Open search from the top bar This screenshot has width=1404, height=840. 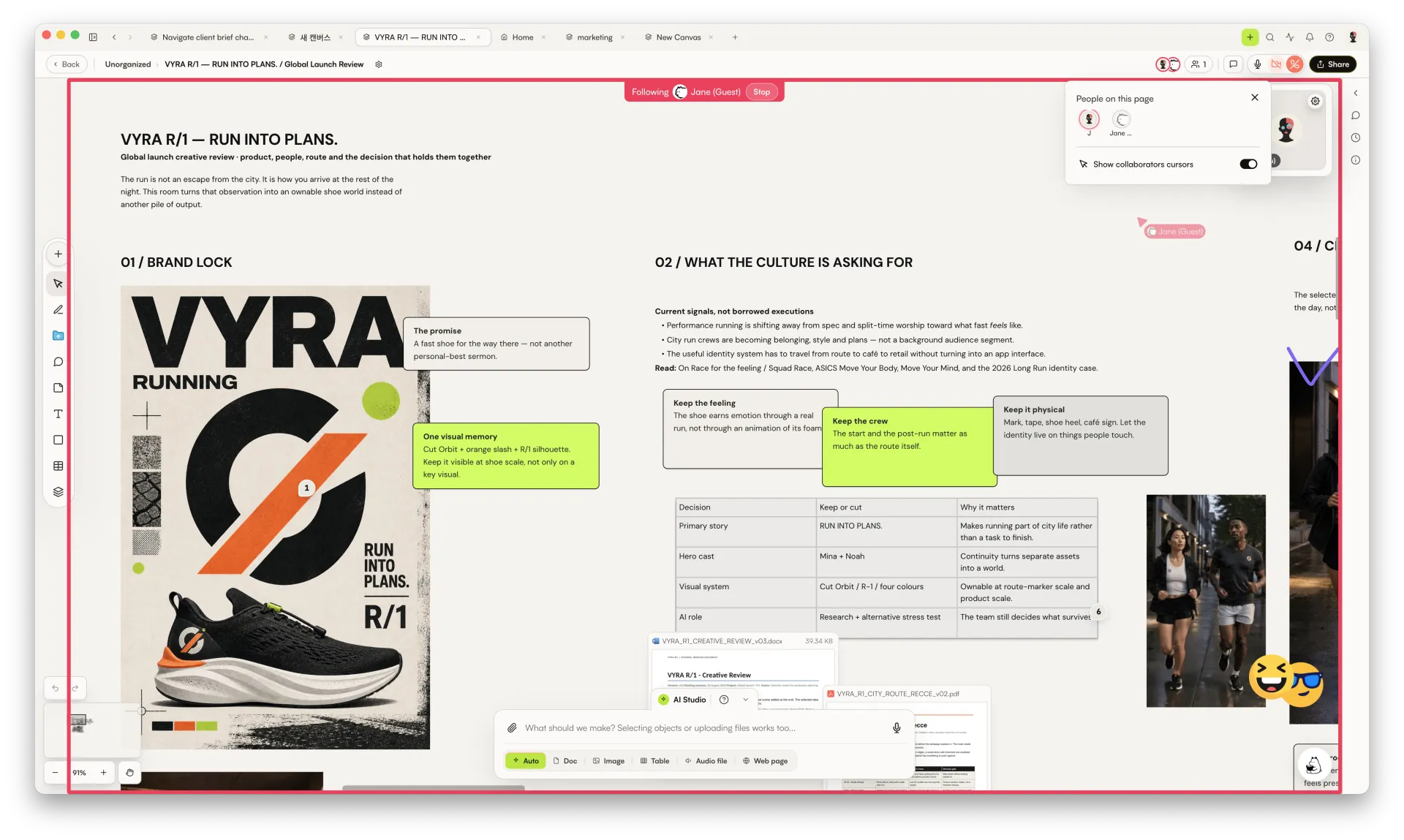point(1270,37)
